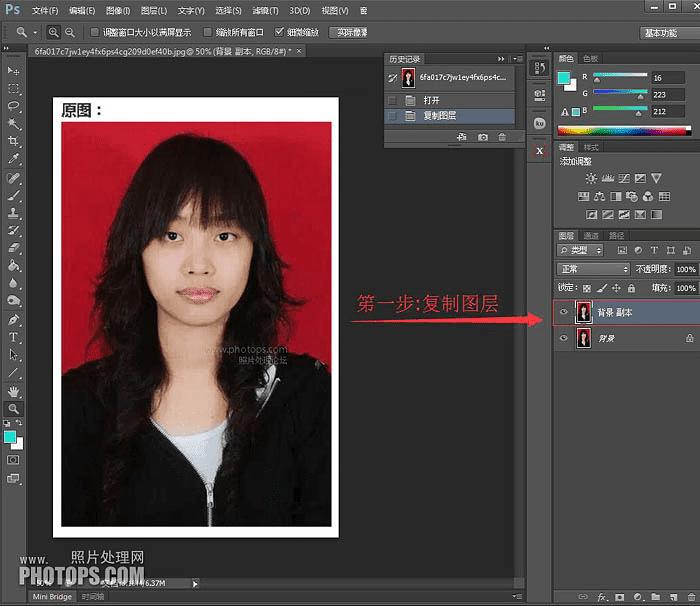Select the Crop tool

tap(14, 141)
